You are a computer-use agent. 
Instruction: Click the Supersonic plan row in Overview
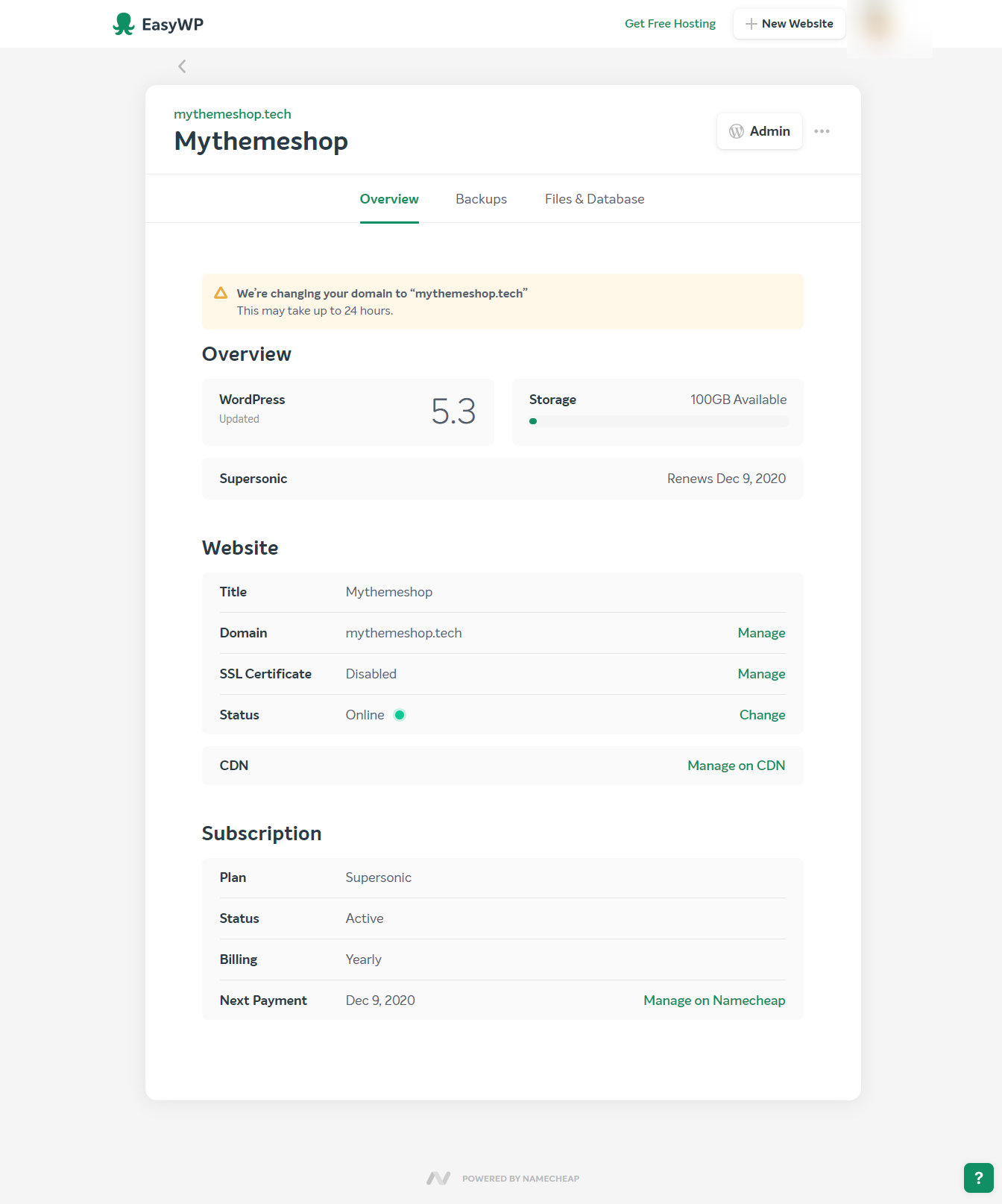point(502,479)
